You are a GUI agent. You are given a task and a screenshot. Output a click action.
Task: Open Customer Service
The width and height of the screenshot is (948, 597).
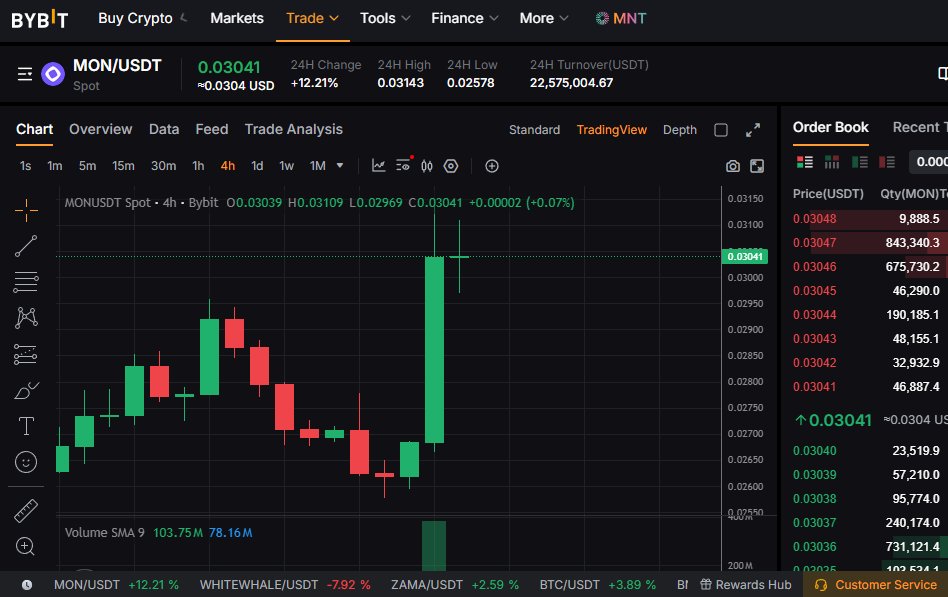(876, 585)
